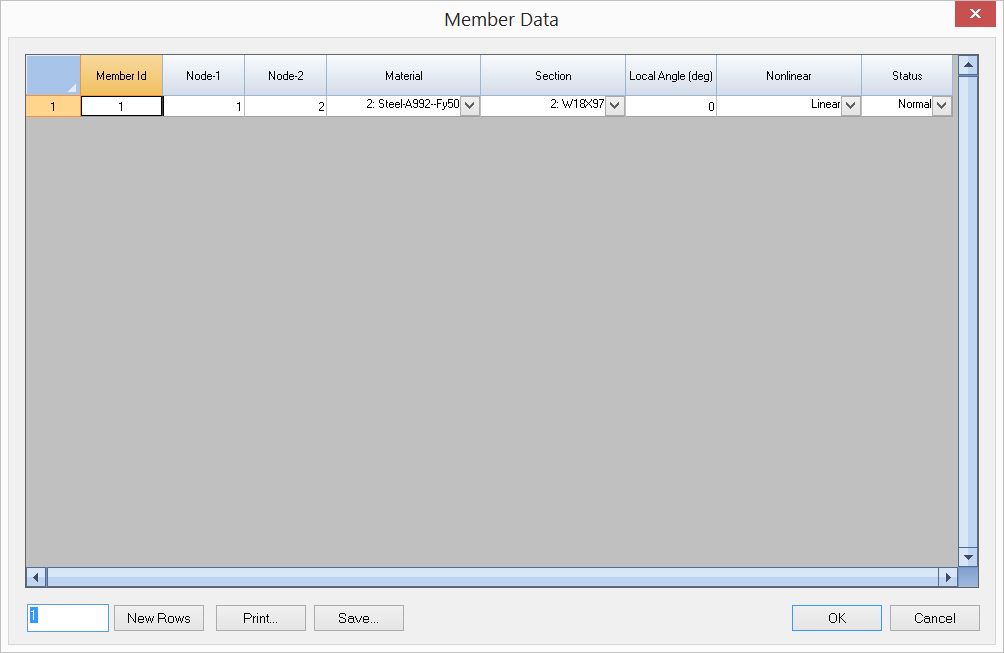
Task: Edit the Local Angle cell showing 0
Action: [670, 104]
